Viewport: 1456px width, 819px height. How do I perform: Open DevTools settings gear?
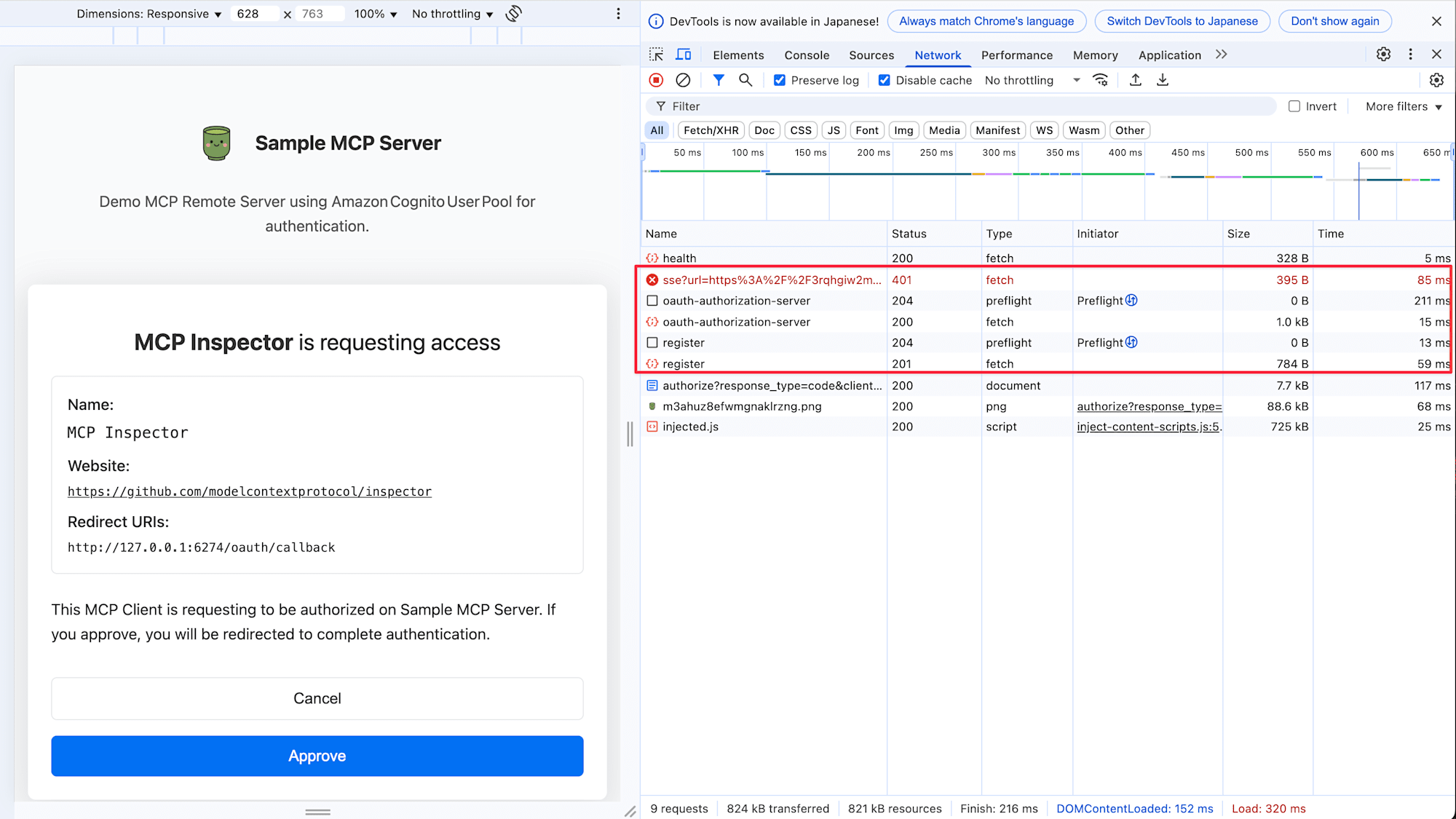tap(1383, 55)
